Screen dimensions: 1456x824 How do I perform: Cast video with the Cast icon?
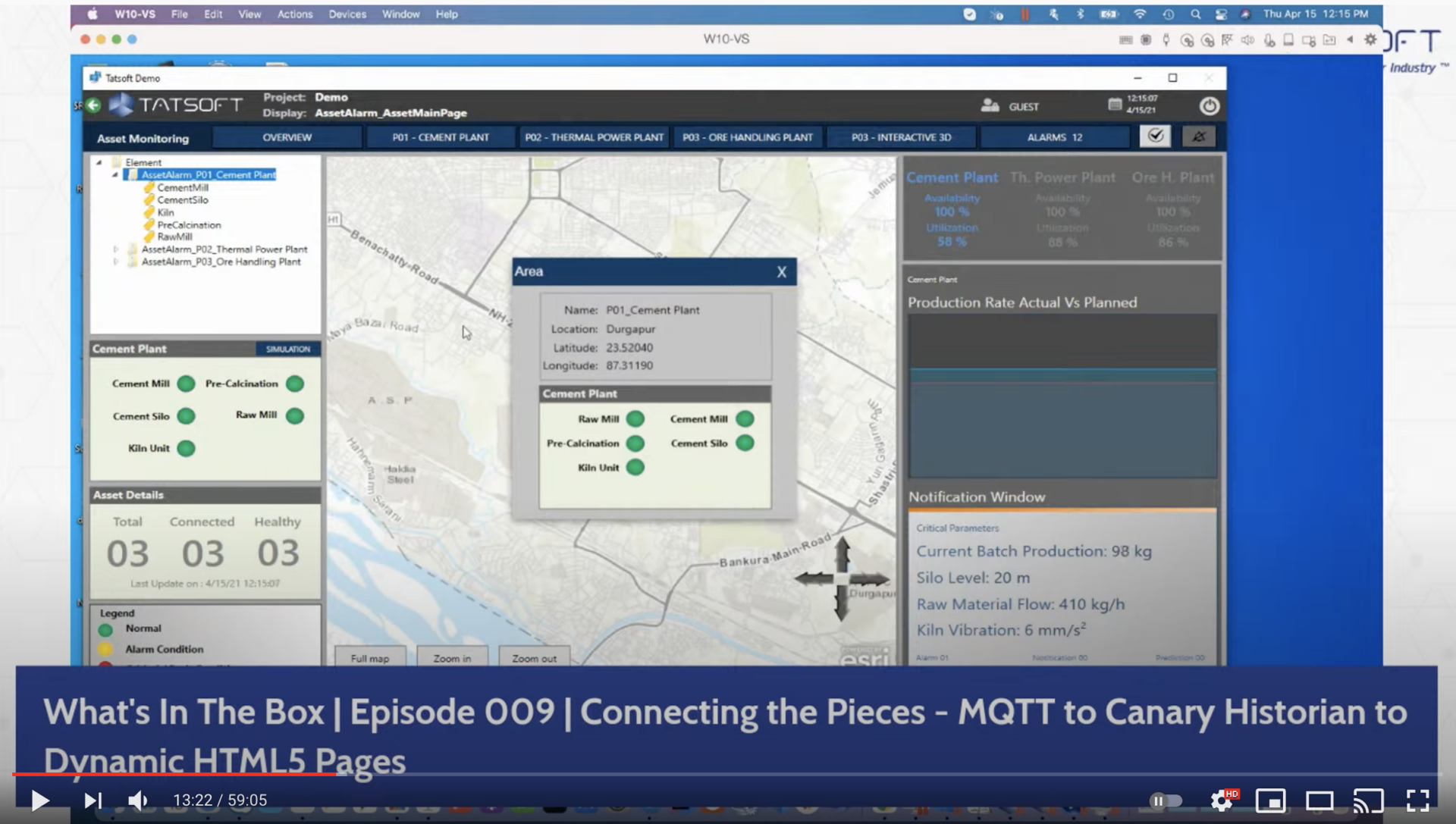point(1369,801)
